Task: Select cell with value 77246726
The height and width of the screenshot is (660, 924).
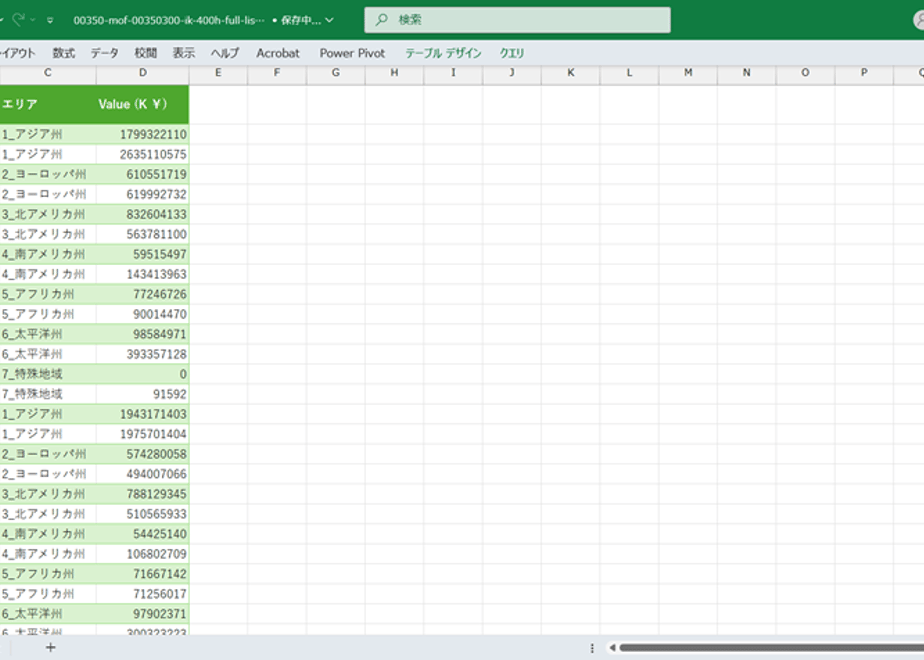Action: pyautogui.click(x=143, y=294)
